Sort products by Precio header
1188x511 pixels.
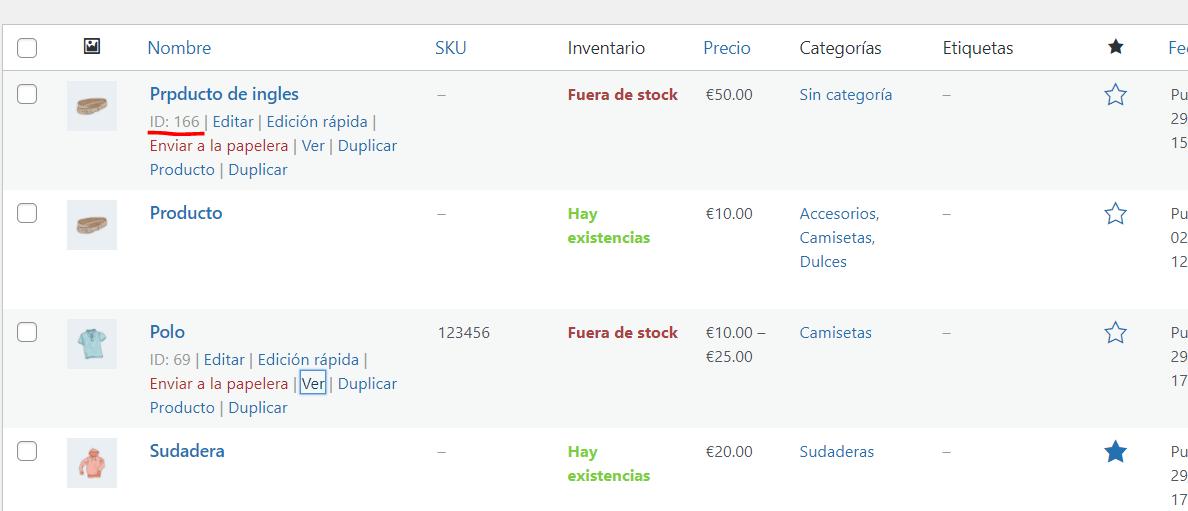pyautogui.click(x=727, y=48)
